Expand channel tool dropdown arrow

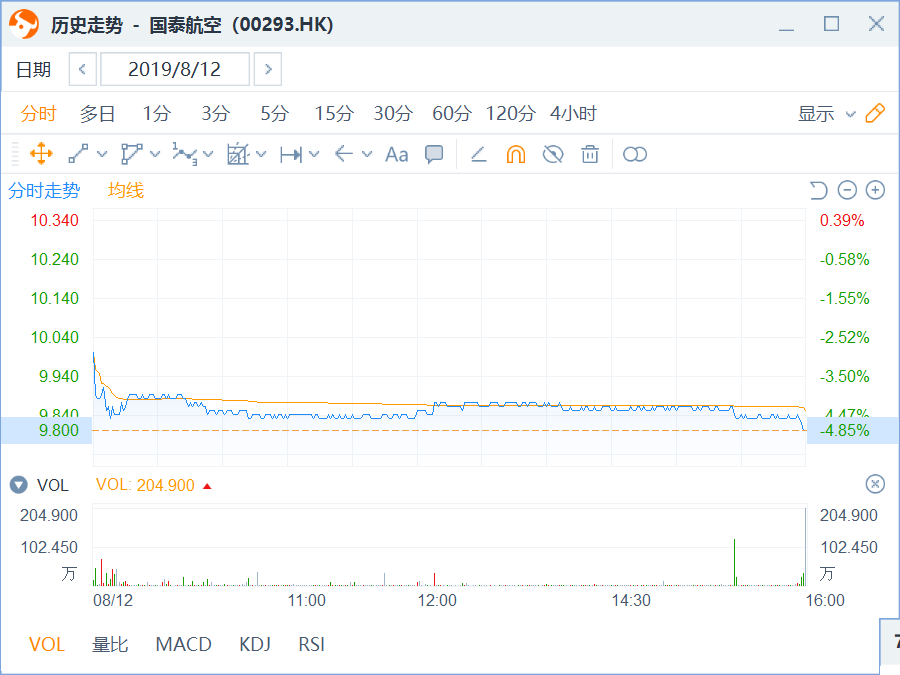click(x=155, y=154)
